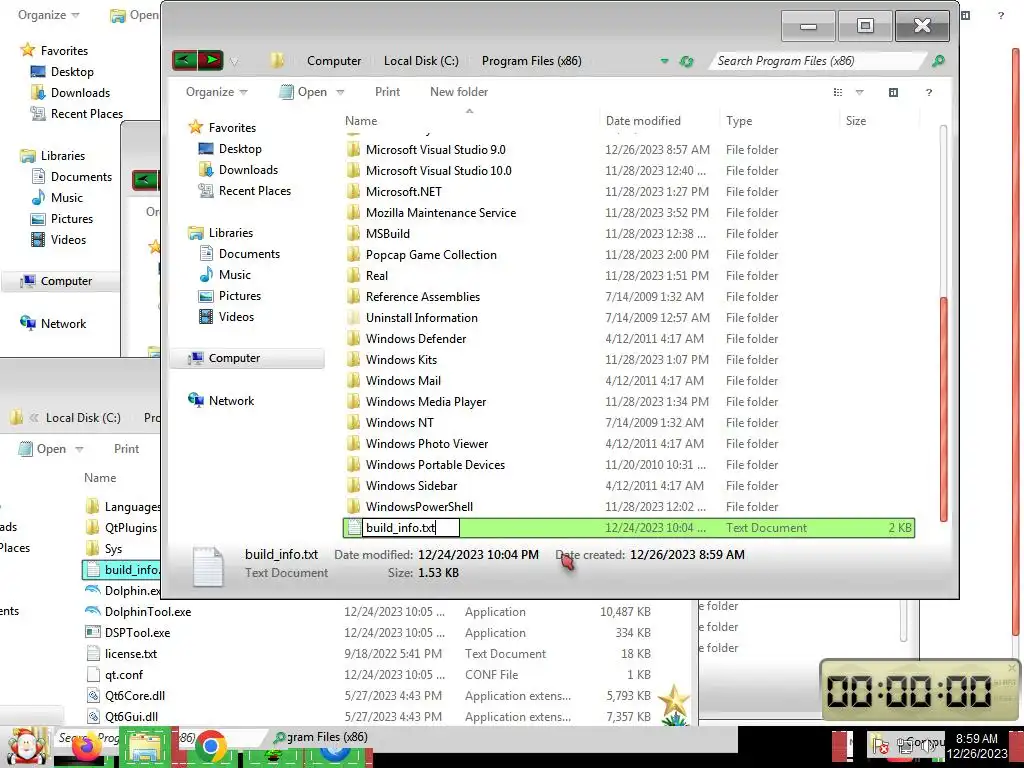Click the build_info.txt rename text box
The image size is (1024, 768).
(x=411, y=528)
